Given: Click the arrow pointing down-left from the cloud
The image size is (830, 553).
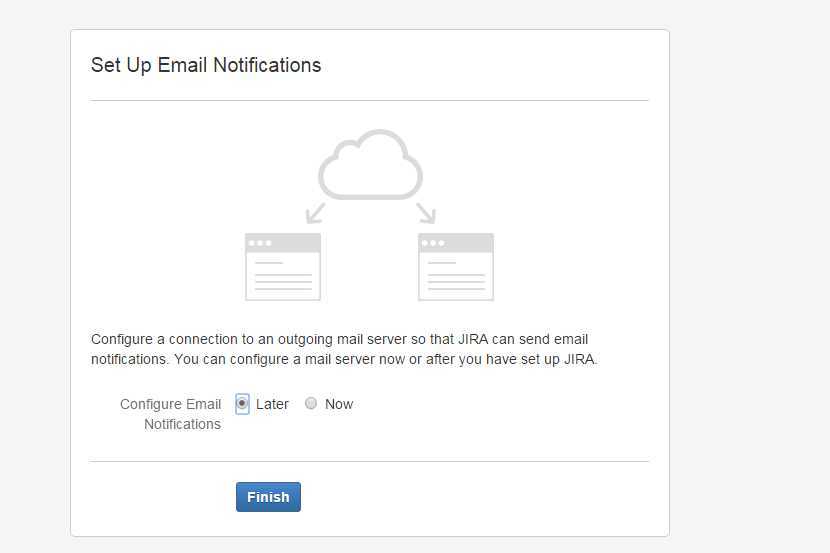Looking at the screenshot, I should coord(316,212).
